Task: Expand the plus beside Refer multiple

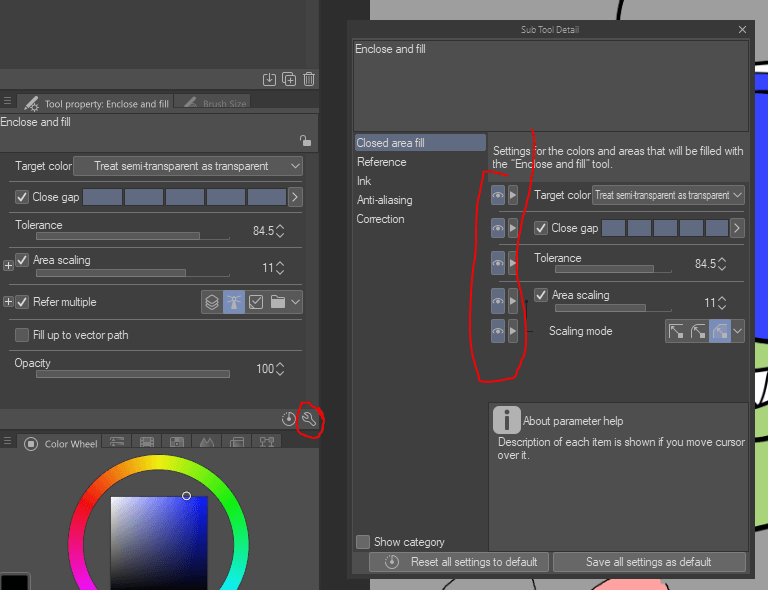Action: tap(8, 302)
